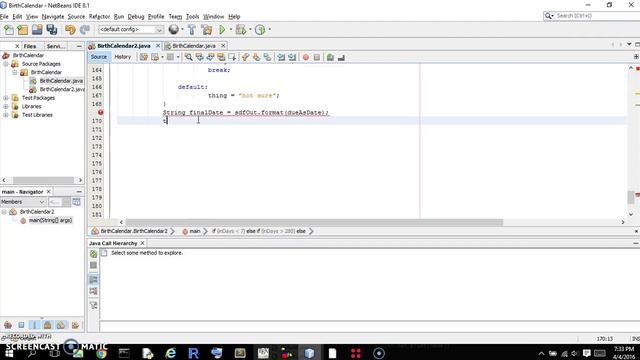
Task: Click the Comment editor toolbar icon
Action: pos(330,57)
